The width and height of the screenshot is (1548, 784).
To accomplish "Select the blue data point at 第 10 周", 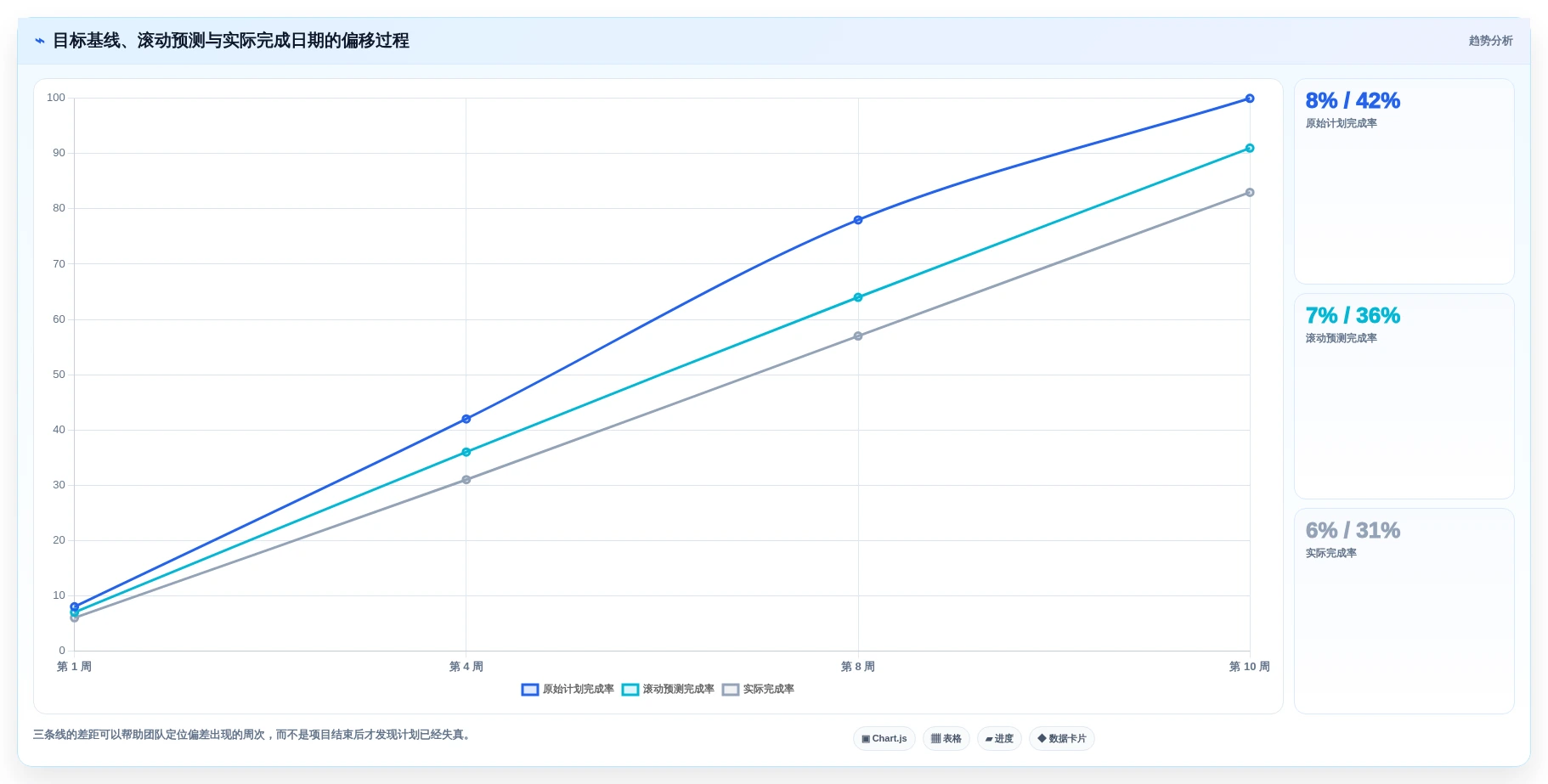I will pos(1250,99).
